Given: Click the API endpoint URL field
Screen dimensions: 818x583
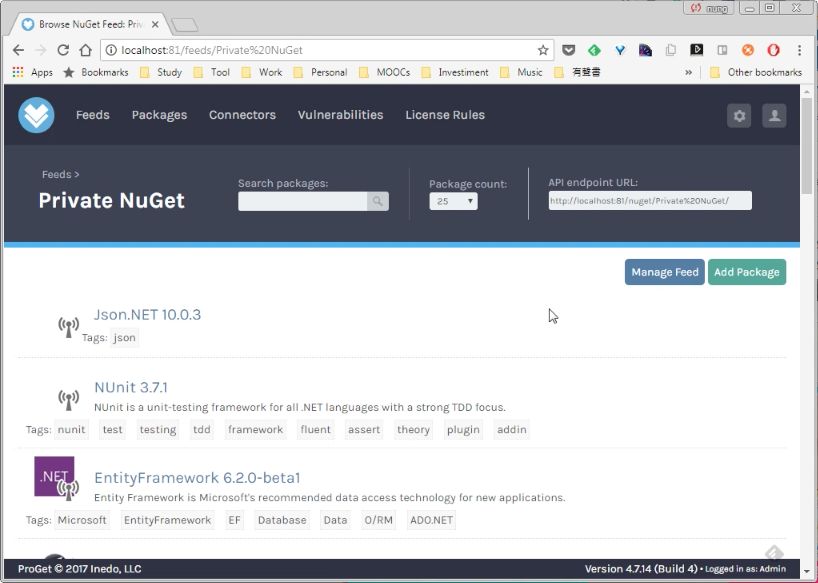Looking at the screenshot, I should coord(650,201).
